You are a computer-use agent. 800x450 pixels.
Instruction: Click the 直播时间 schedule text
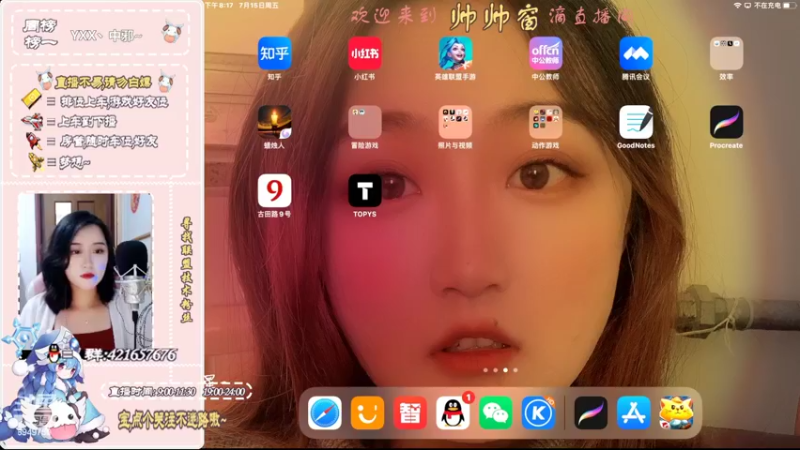click(x=177, y=391)
